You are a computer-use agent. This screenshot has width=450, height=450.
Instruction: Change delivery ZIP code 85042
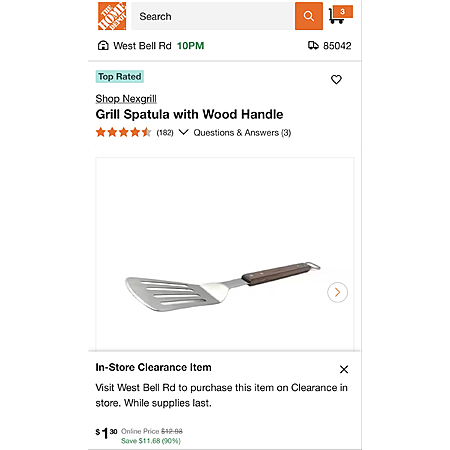point(337,46)
